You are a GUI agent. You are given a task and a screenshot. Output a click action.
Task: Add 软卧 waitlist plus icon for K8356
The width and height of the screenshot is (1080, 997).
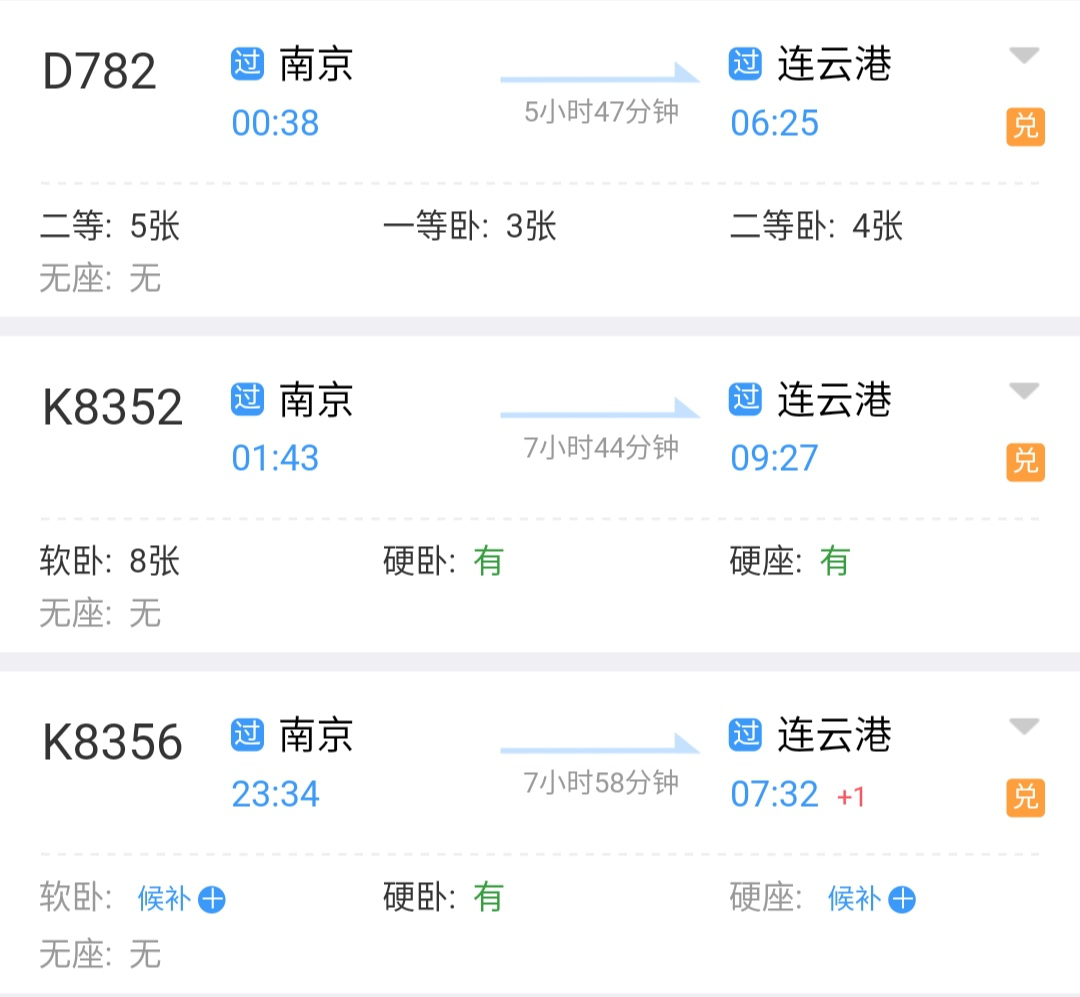coord(212,900)
